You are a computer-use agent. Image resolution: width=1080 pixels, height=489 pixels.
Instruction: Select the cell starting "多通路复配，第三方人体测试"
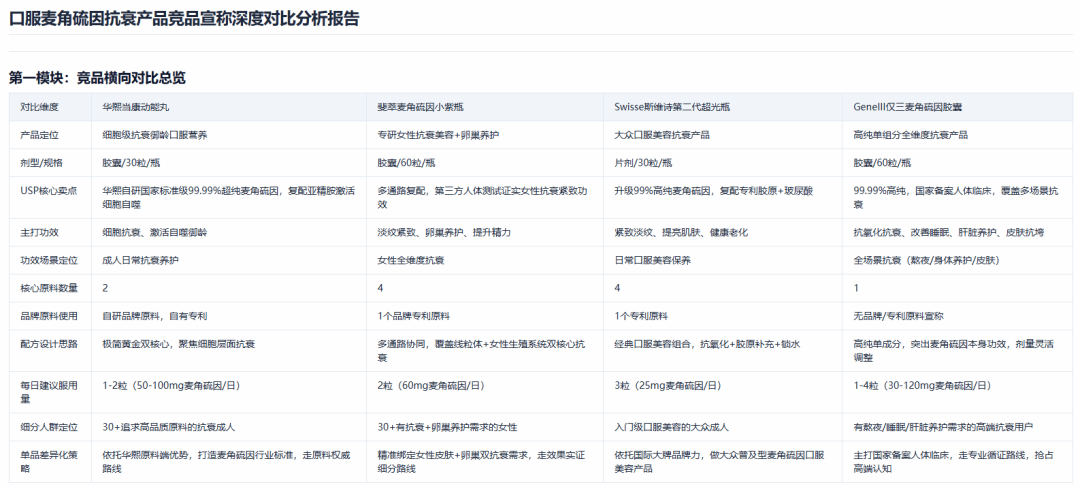pos(485,198)
